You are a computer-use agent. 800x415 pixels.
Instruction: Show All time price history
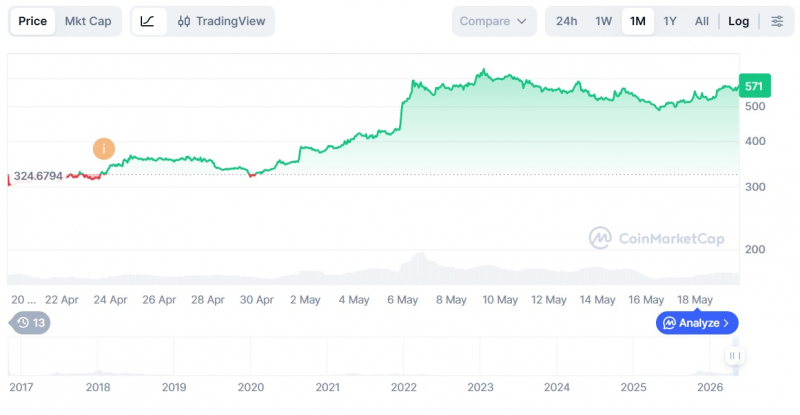(x=702, y=21)
